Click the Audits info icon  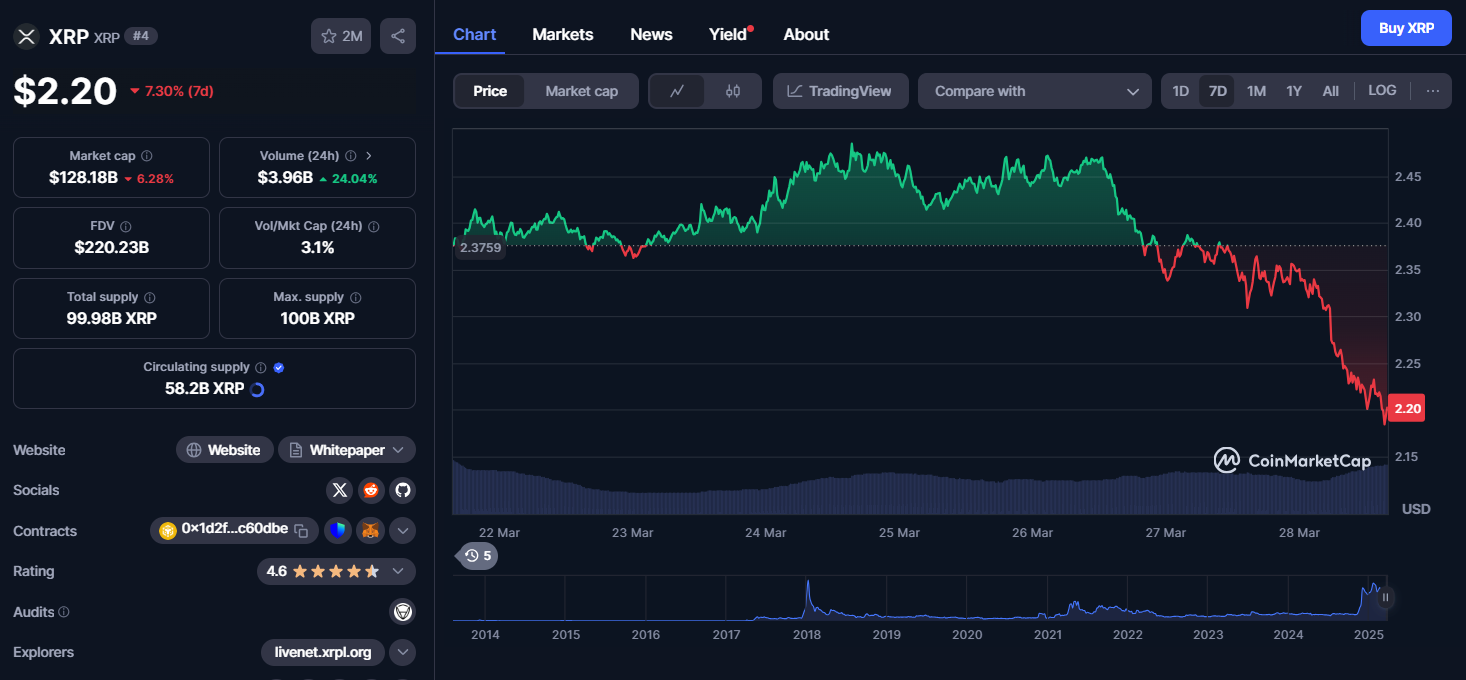[x=64, y=611]
